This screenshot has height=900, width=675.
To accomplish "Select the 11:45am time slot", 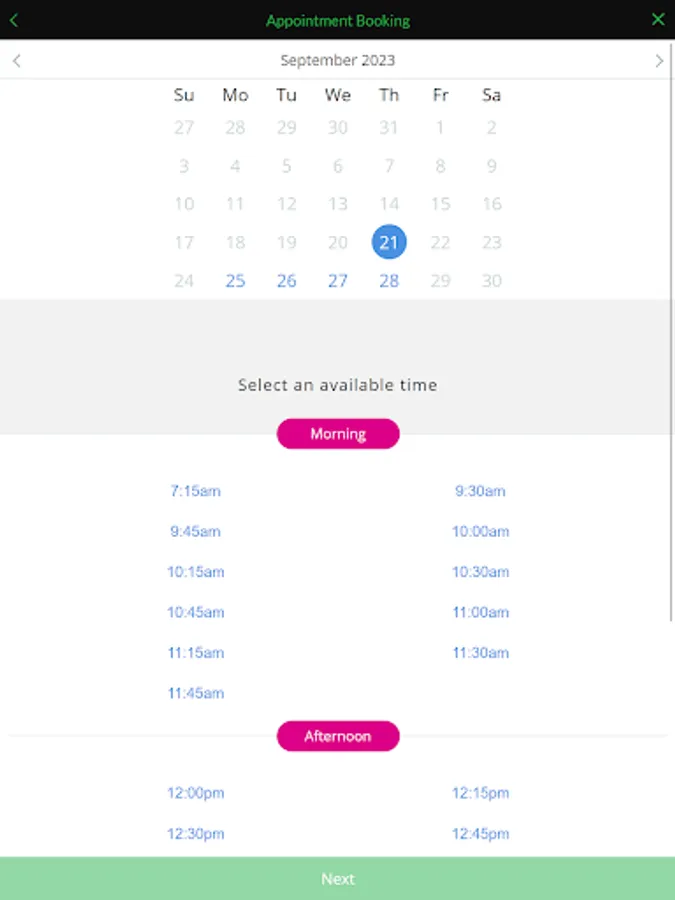I will click(x=195, y=693).
